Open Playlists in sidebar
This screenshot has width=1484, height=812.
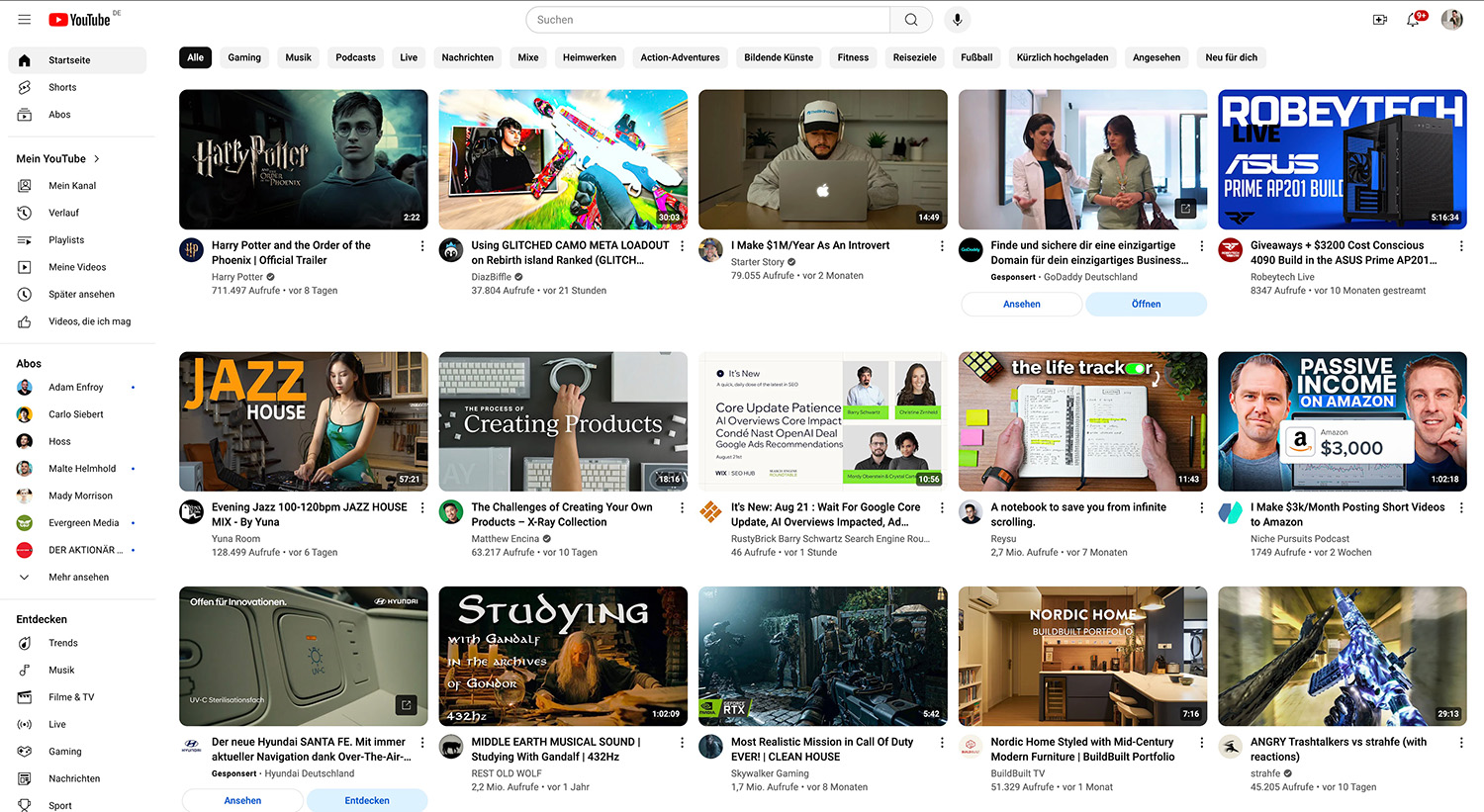[77, 240]
